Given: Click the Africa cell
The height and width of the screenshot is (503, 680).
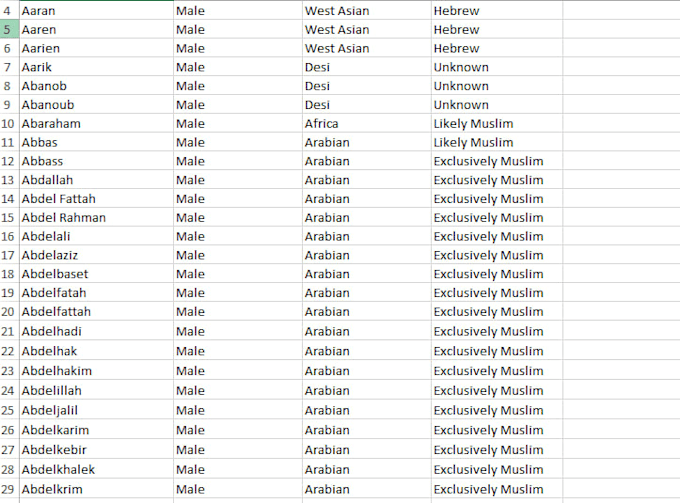Looking at the screenshot, I should coord(367,124).
